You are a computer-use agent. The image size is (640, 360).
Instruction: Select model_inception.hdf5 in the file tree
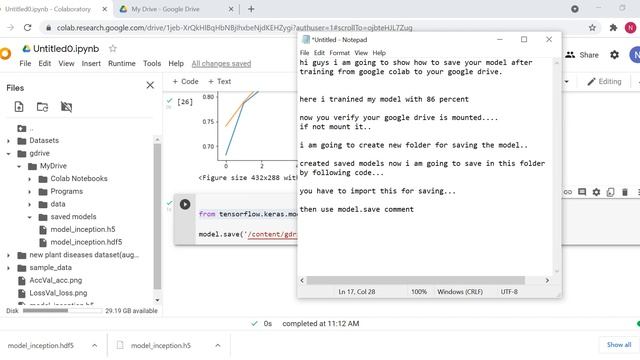click(86, 242)
